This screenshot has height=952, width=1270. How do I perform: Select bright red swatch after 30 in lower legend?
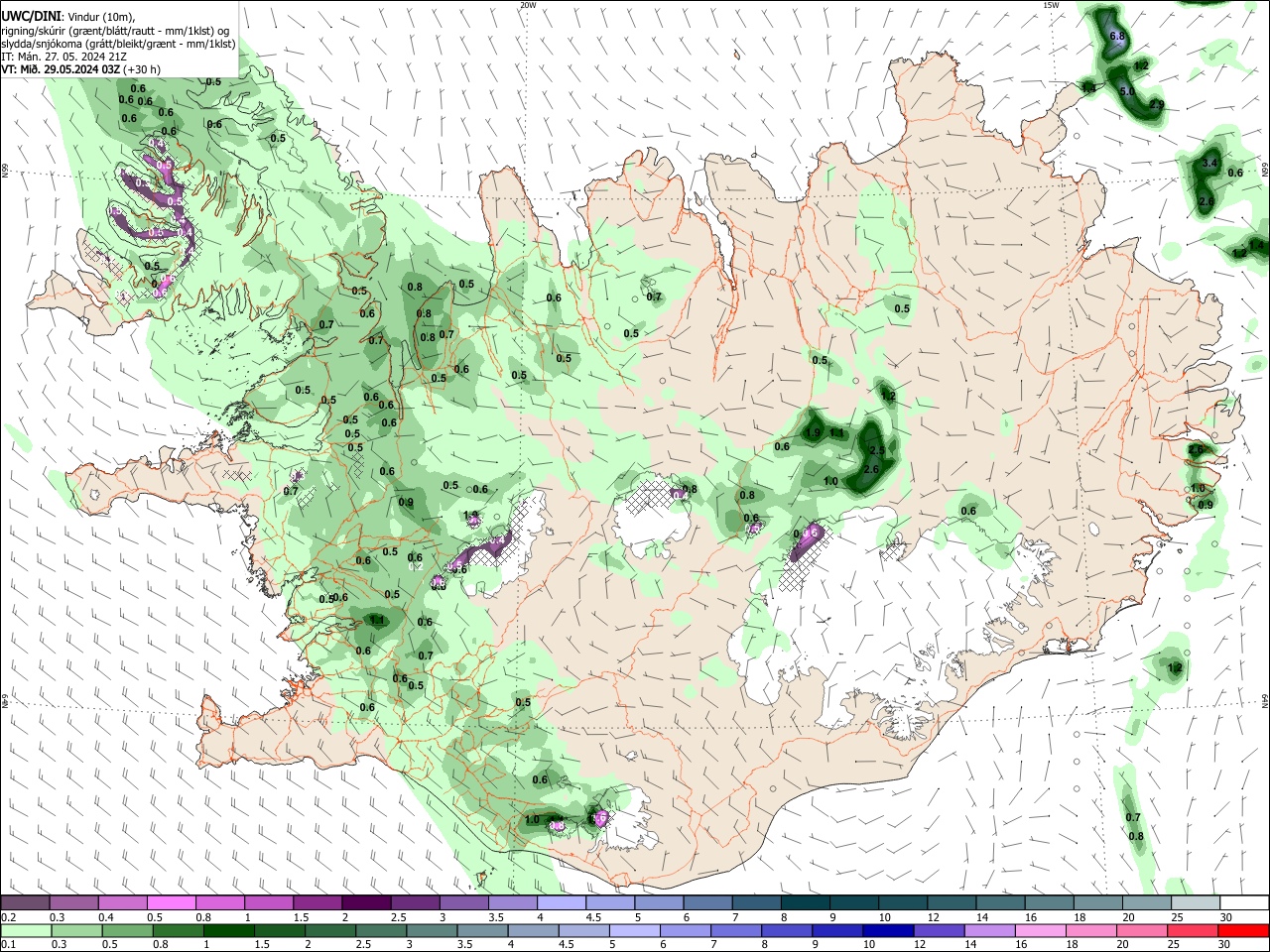(x=1244, y=930)
